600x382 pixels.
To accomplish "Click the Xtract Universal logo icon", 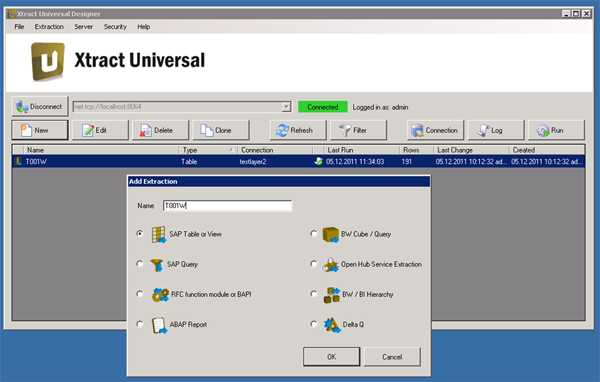I will pyautogui.click(x=47, y=61).
